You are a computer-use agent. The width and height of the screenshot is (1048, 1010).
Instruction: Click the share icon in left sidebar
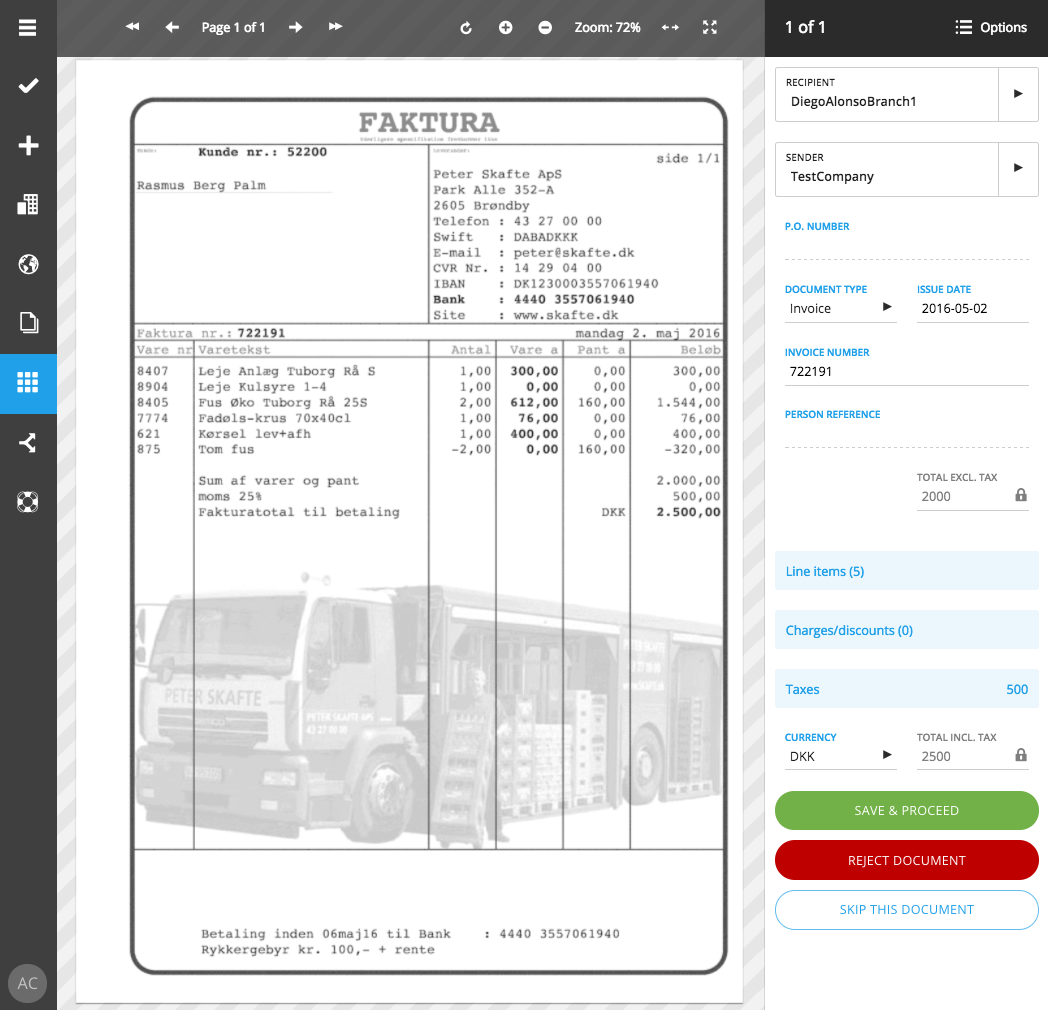(x=28, y=442)
